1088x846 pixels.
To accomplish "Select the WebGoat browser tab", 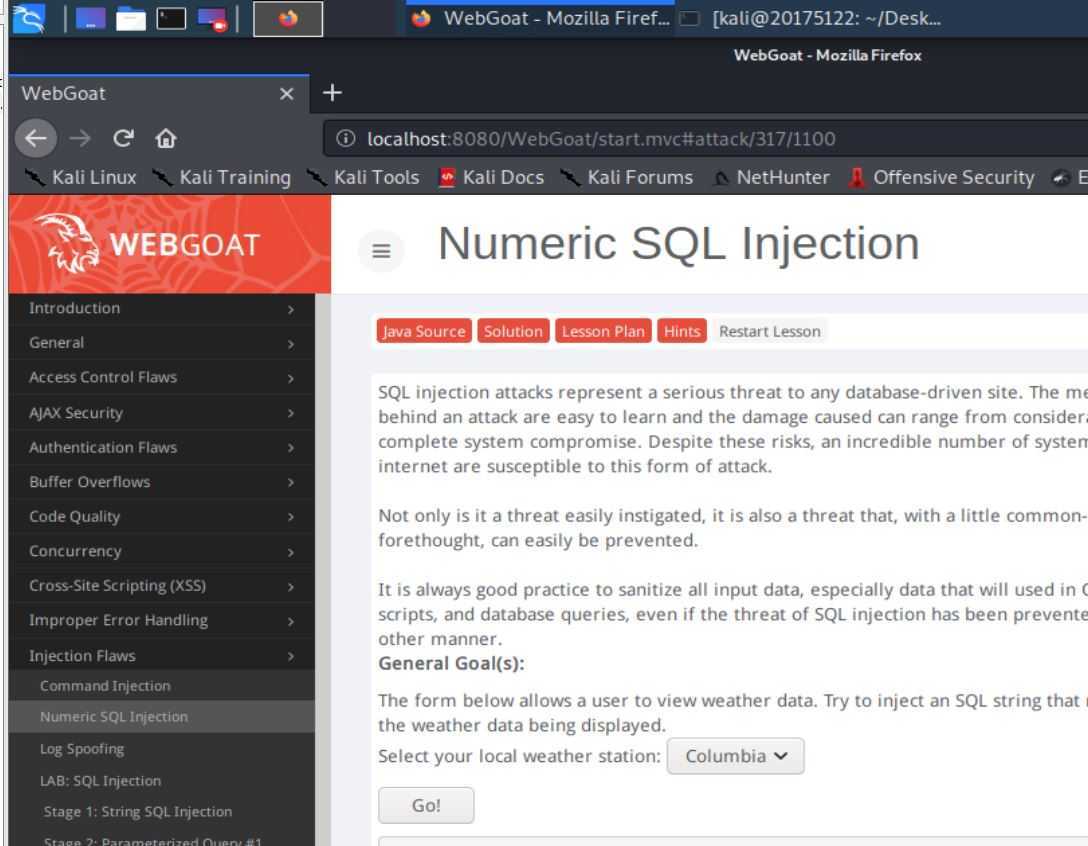I will coord(158,93).
